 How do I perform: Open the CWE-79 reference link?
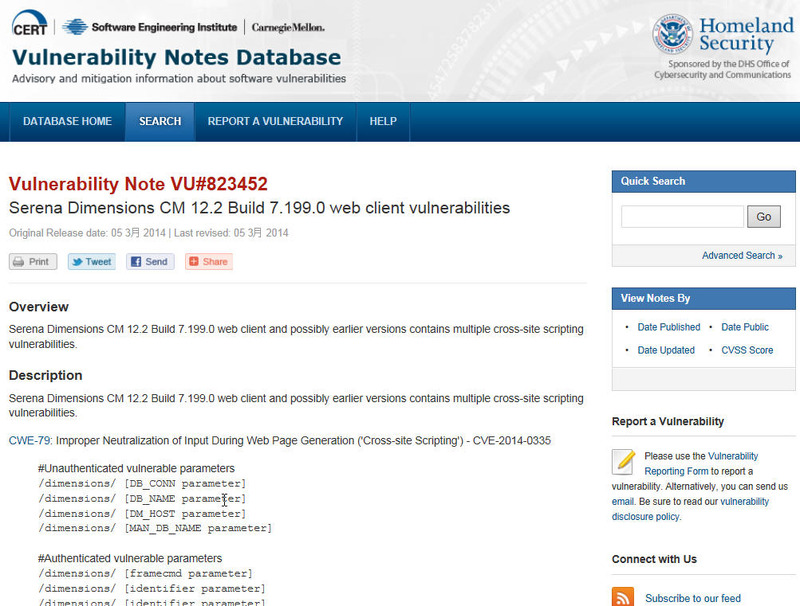(29, 440)
